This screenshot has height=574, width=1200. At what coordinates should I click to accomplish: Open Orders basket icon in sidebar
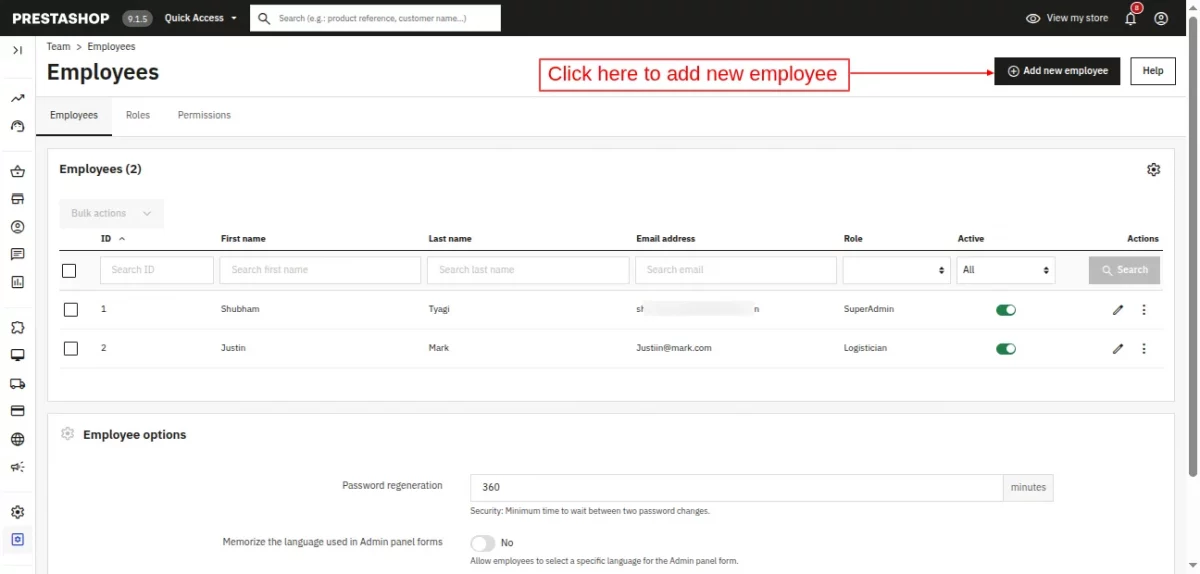pos(17,172)
